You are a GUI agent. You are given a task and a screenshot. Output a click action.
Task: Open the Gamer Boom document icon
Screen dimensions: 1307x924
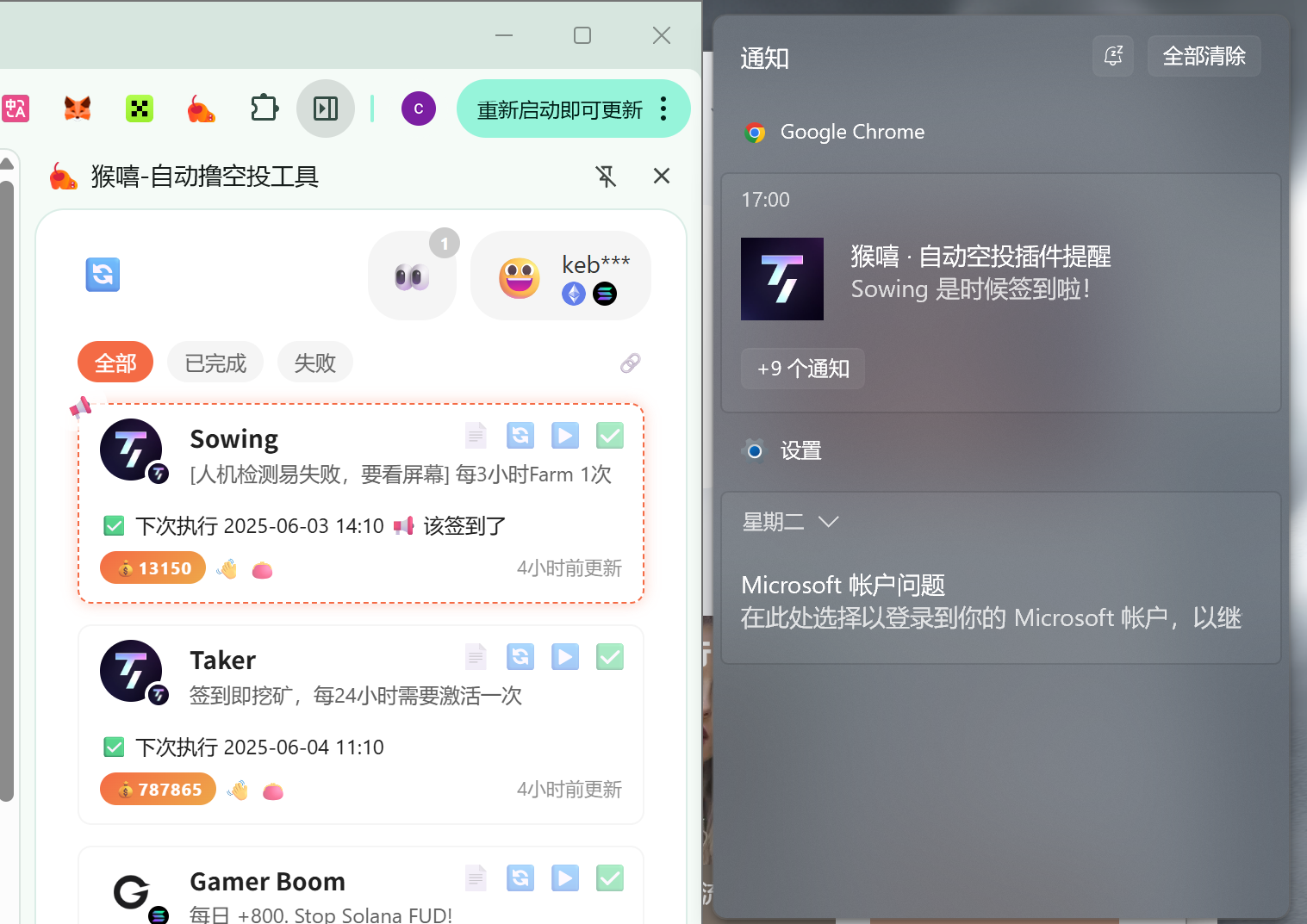point(476,878)
